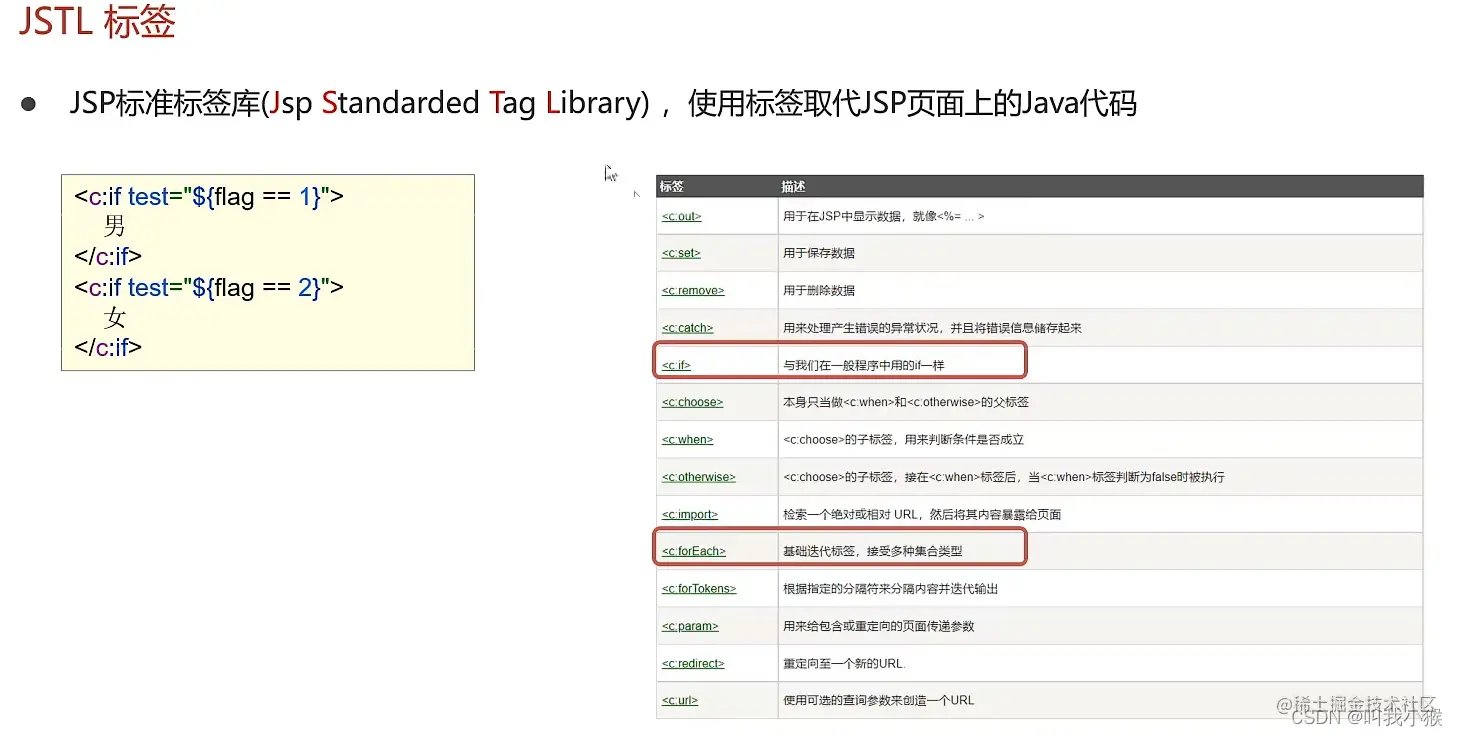Open the <c:set> tag link

(x=679, y=252)
